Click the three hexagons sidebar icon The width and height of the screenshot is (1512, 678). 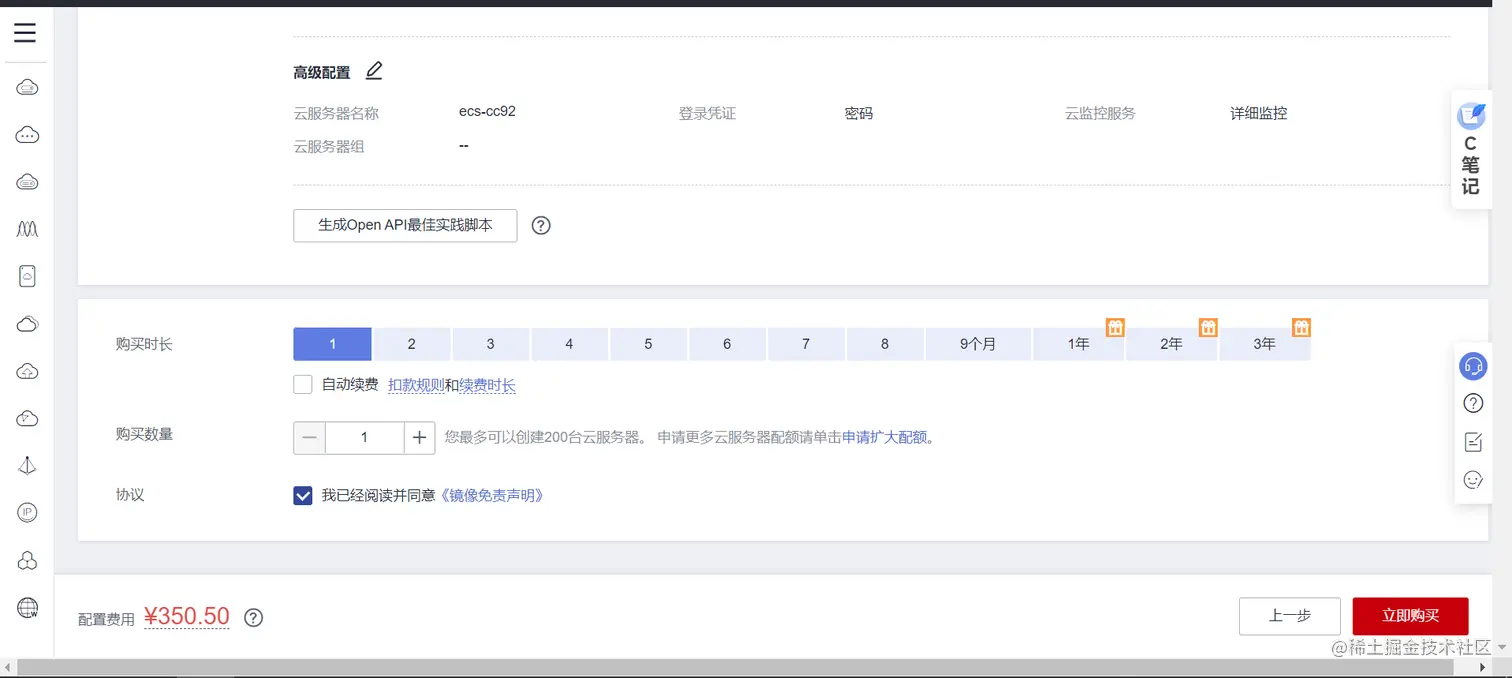(x=27, y=560)
